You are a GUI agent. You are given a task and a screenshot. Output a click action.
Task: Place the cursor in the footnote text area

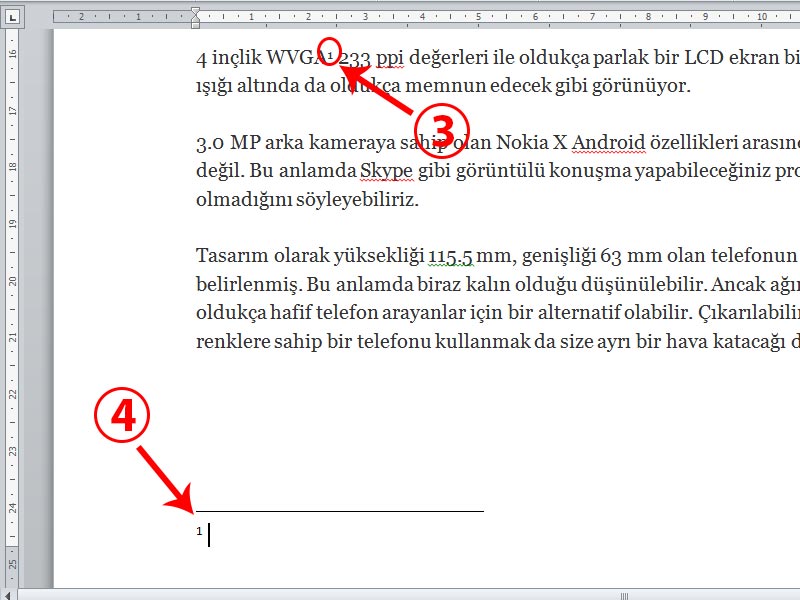[x=209, y=534]
